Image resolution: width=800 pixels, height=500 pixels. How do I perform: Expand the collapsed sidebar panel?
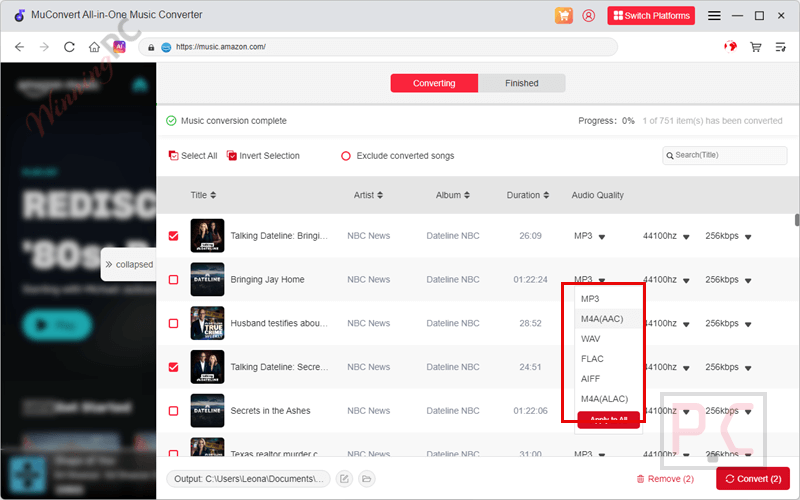coord(129,264)
